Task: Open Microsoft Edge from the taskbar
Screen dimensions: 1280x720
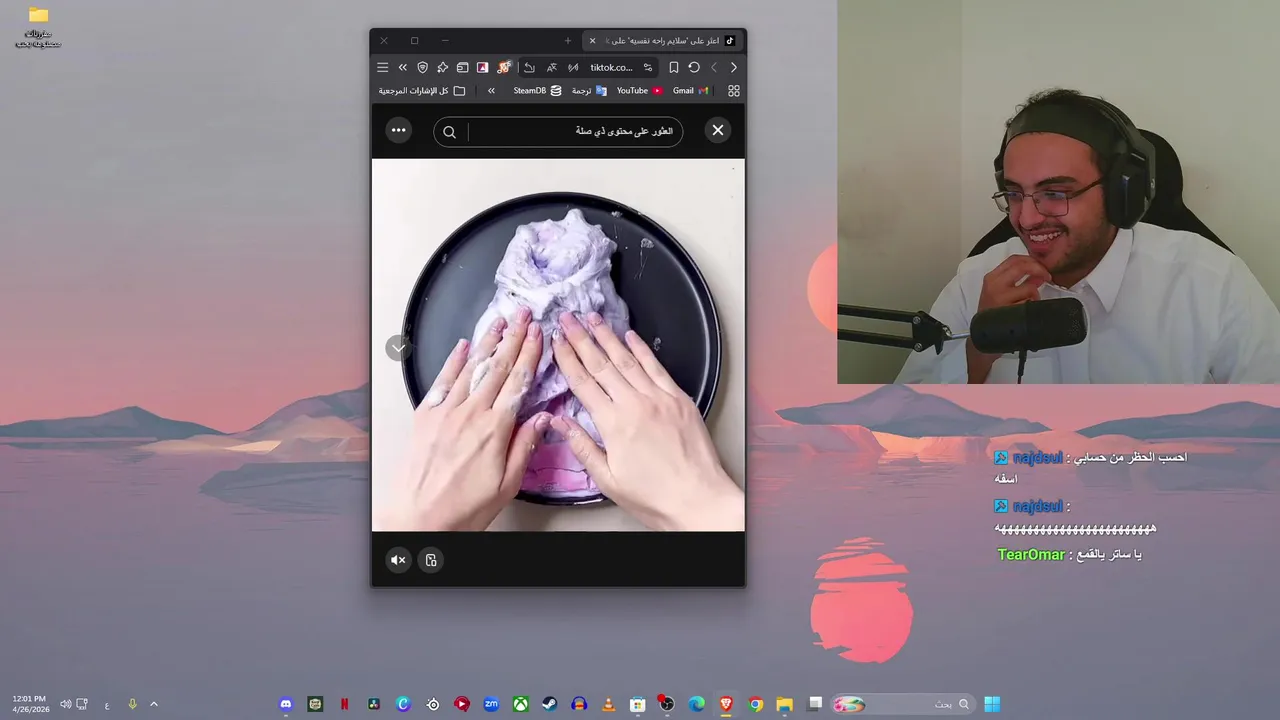Action: pyautogui.click(x=697, y=704)
